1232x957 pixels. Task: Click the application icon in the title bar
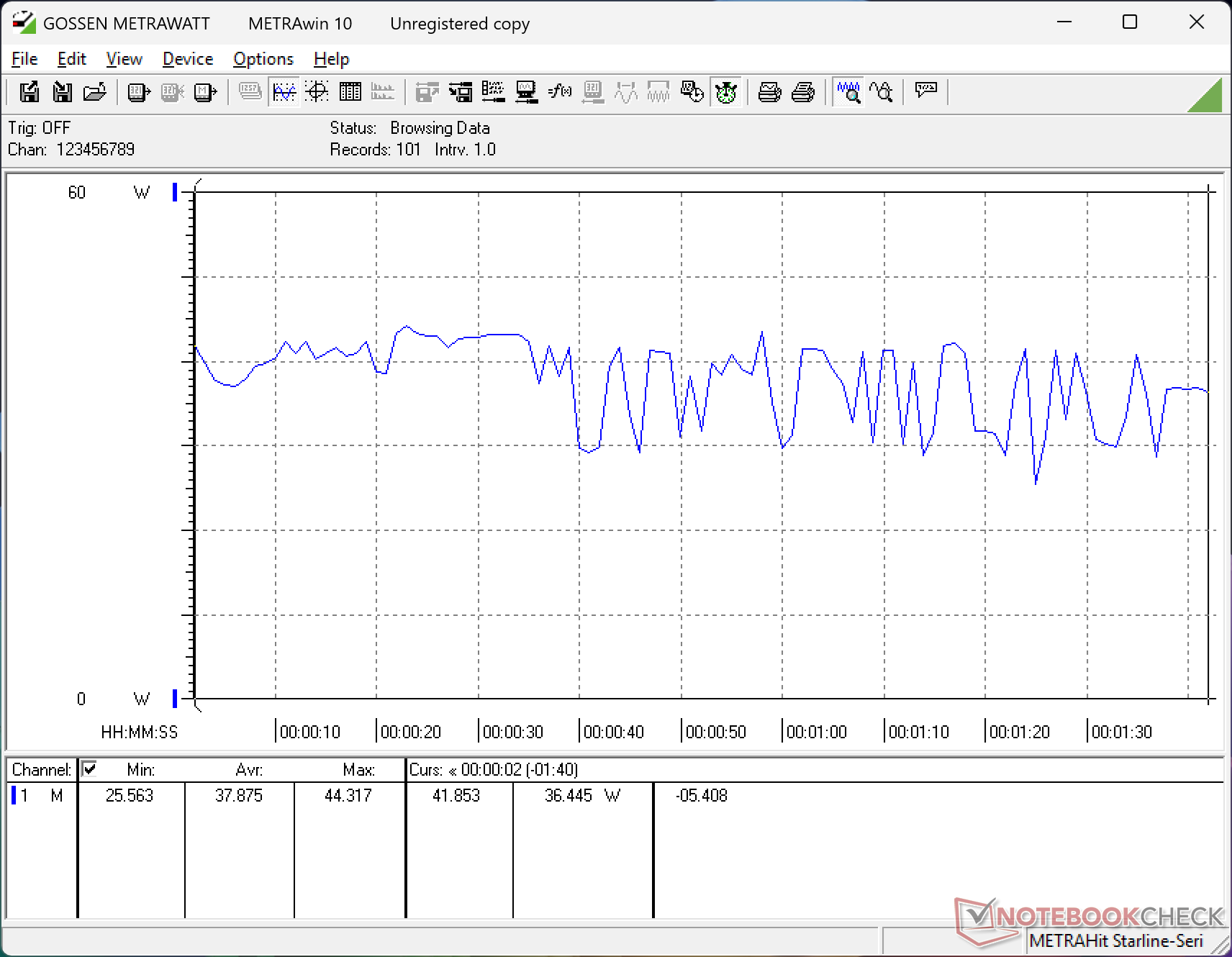pyautogui.click(x=24, y=23)
